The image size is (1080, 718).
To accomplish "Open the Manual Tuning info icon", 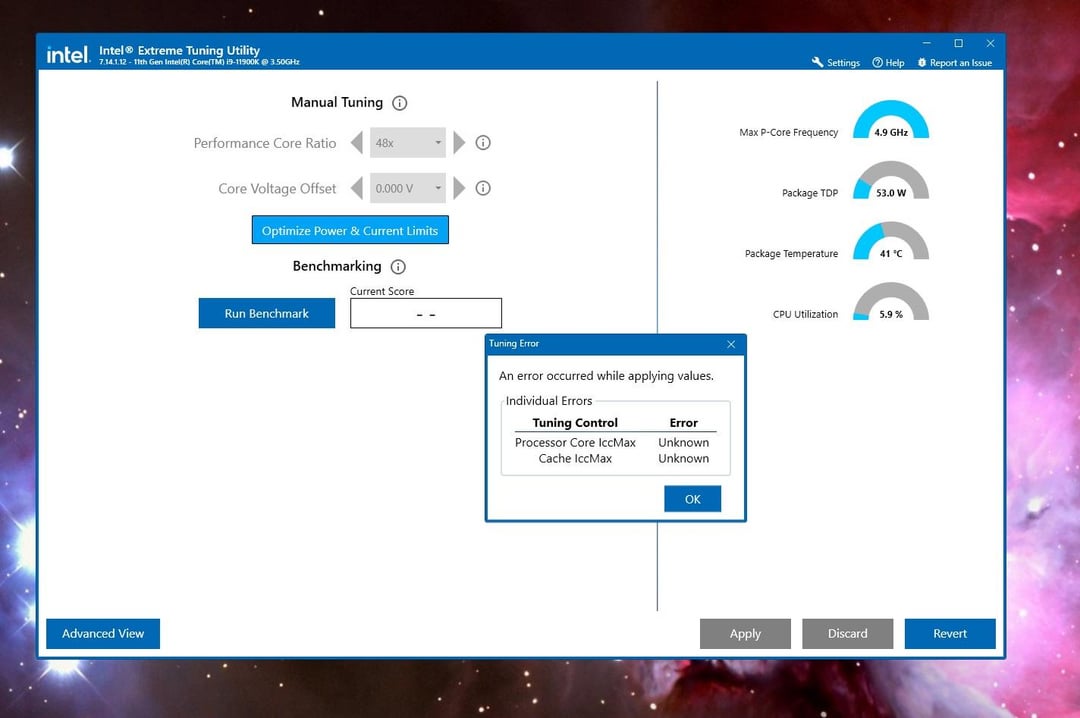I will [x=399, y=103].
